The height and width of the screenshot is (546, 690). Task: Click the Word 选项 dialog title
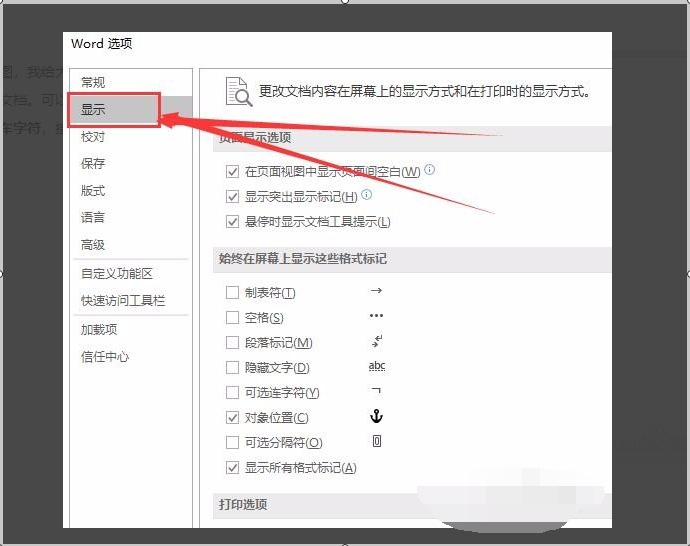(102, 44)
